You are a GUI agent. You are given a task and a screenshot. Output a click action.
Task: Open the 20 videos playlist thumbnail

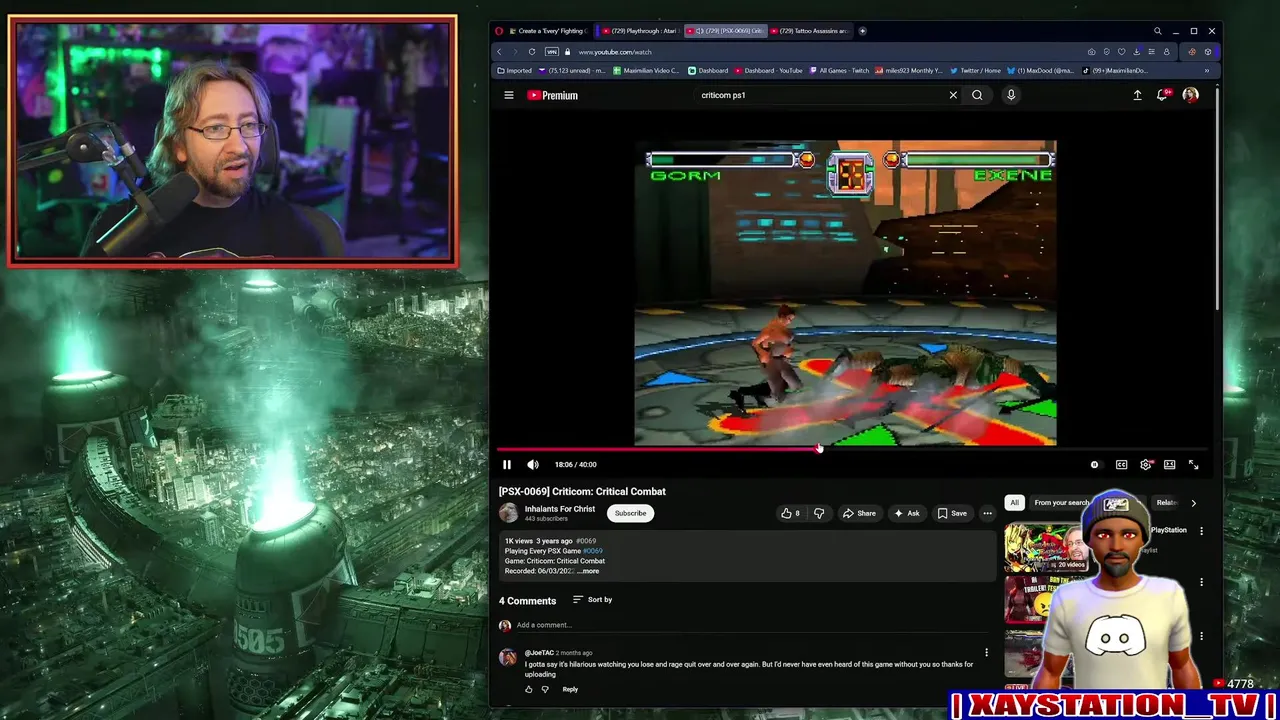[x=1045, y=547]
